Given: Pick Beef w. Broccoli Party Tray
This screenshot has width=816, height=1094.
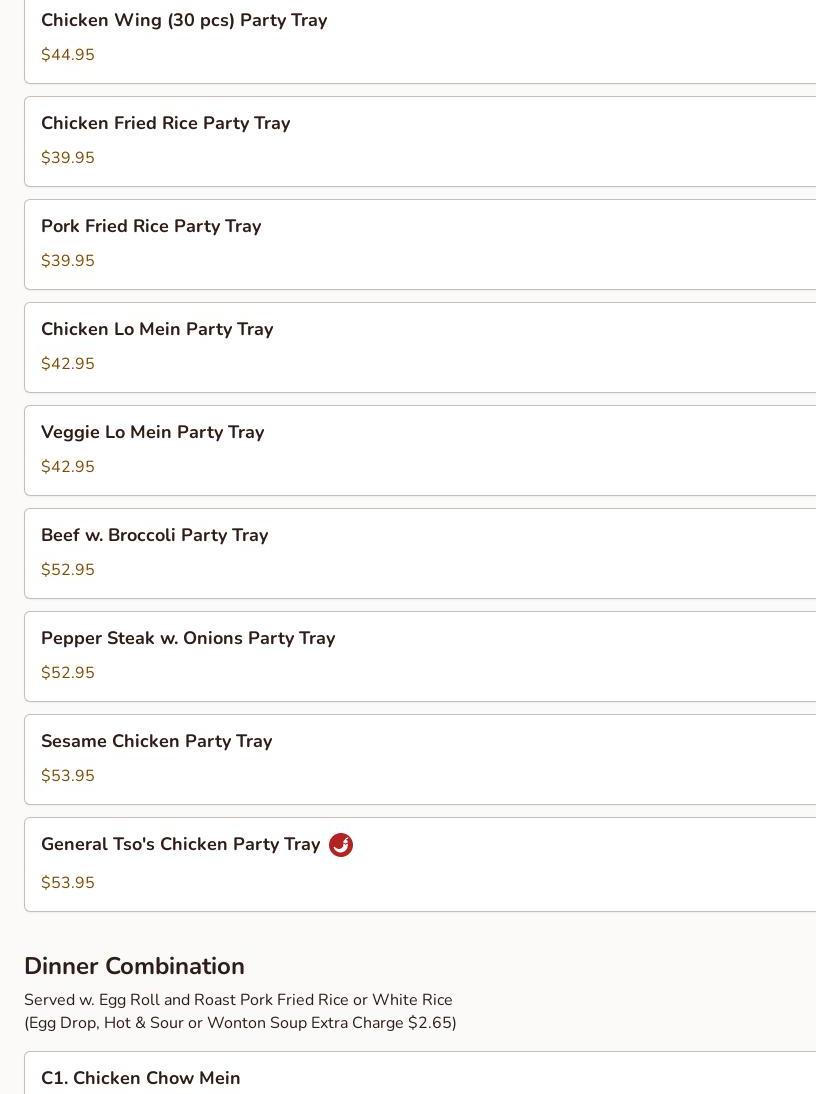Looking at the screenshot, I should tap(155, 536).
